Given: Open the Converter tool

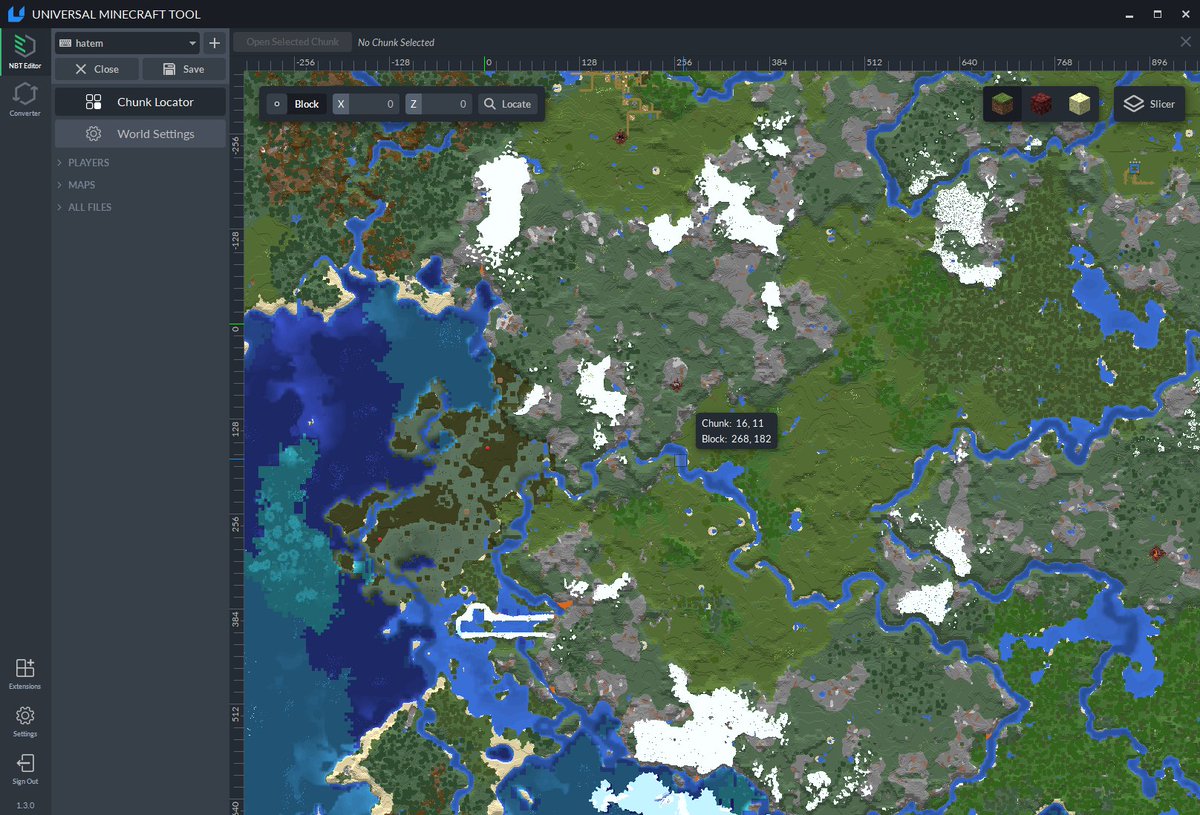Looking at the screenshot, I should (25, 100).
